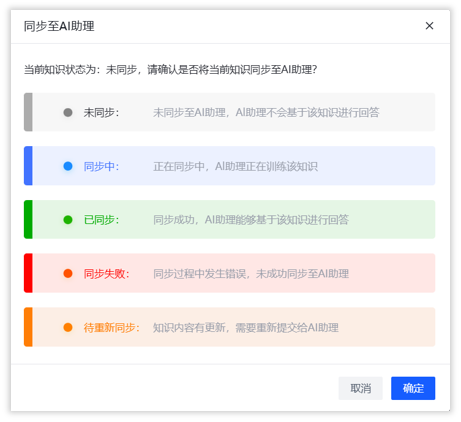Click description 正在同步中，AI助理正在训练该知识
Screen dimensions: 461x422
point(235,166)
